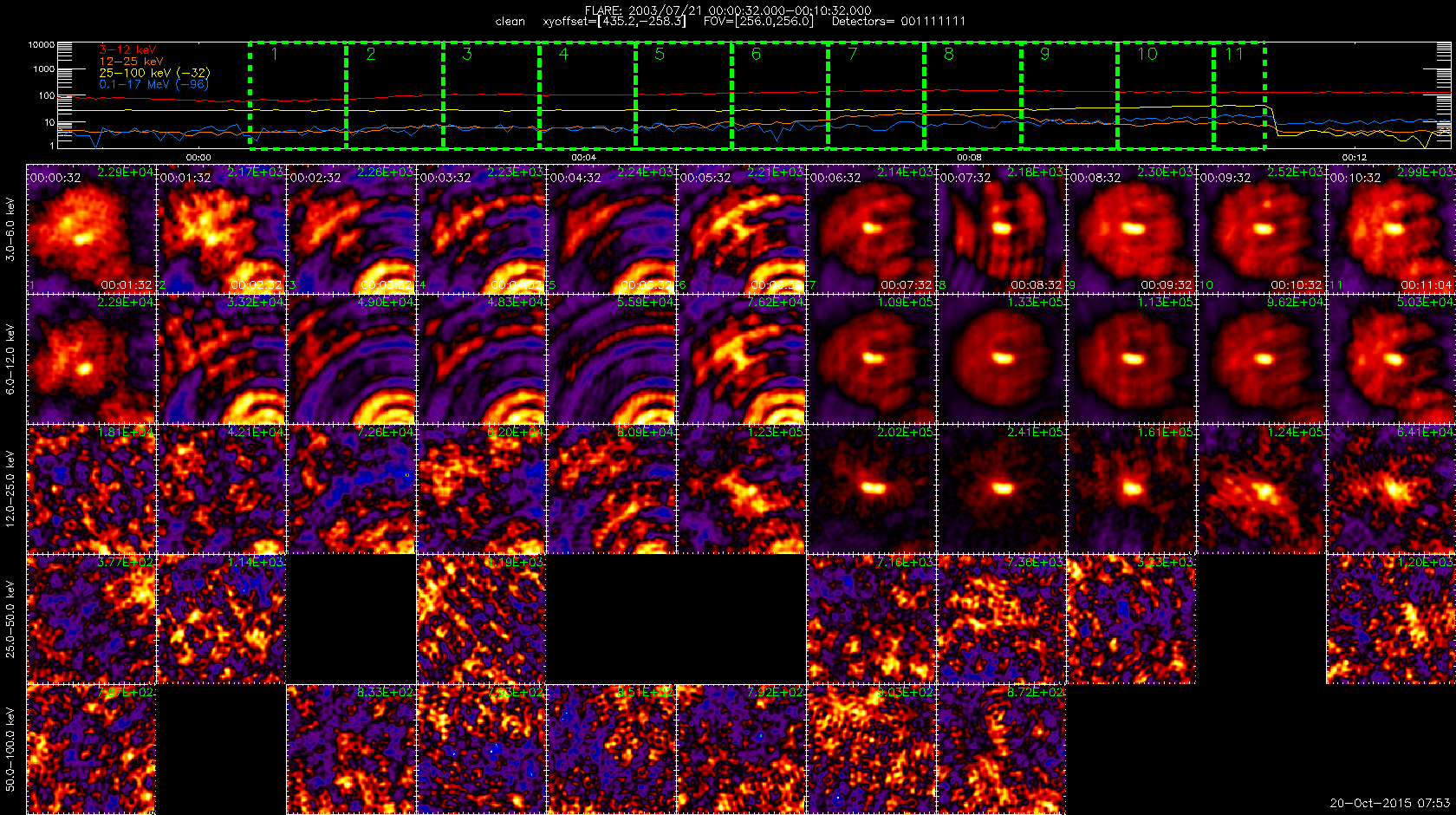Click the orange '12-25 keV' legend entry
This screenshot has width=1456, height=815.
(x=131, y=62)
